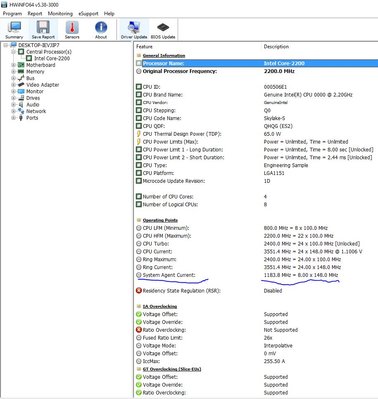Click the Description column header
Screen dimensions: 378x399
(x=276, y=47)
